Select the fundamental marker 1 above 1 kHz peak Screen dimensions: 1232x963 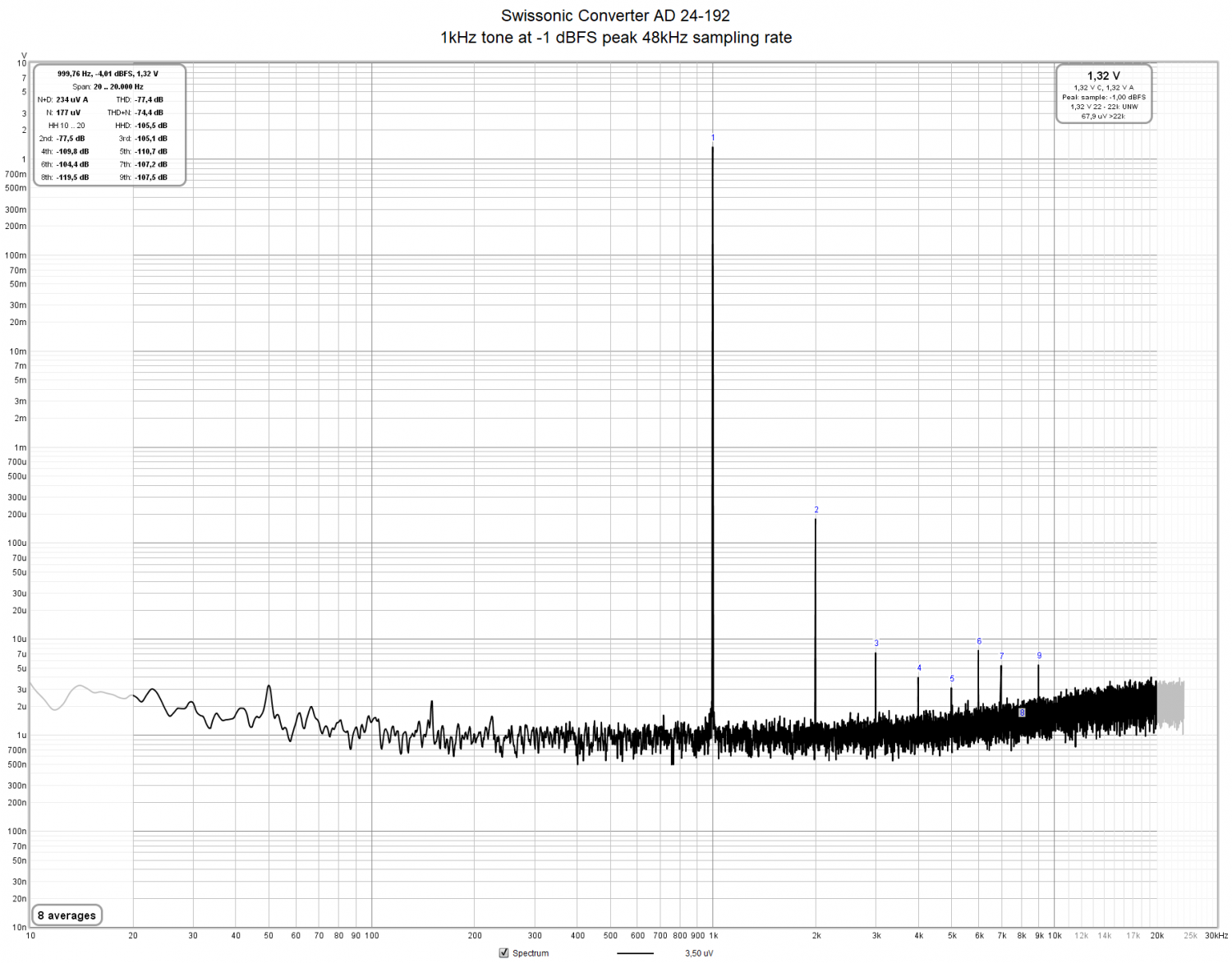[713, 138]
